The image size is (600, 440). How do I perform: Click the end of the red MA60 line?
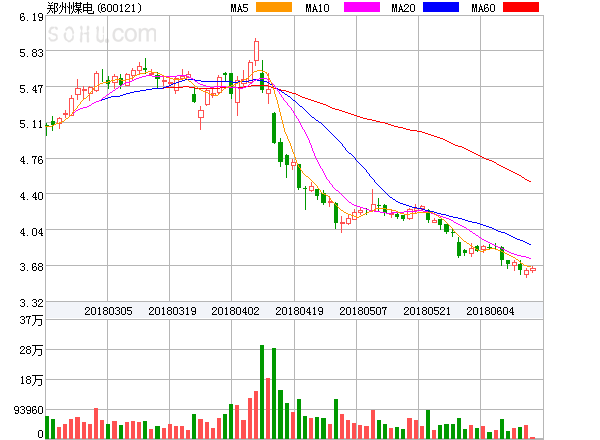530,181
